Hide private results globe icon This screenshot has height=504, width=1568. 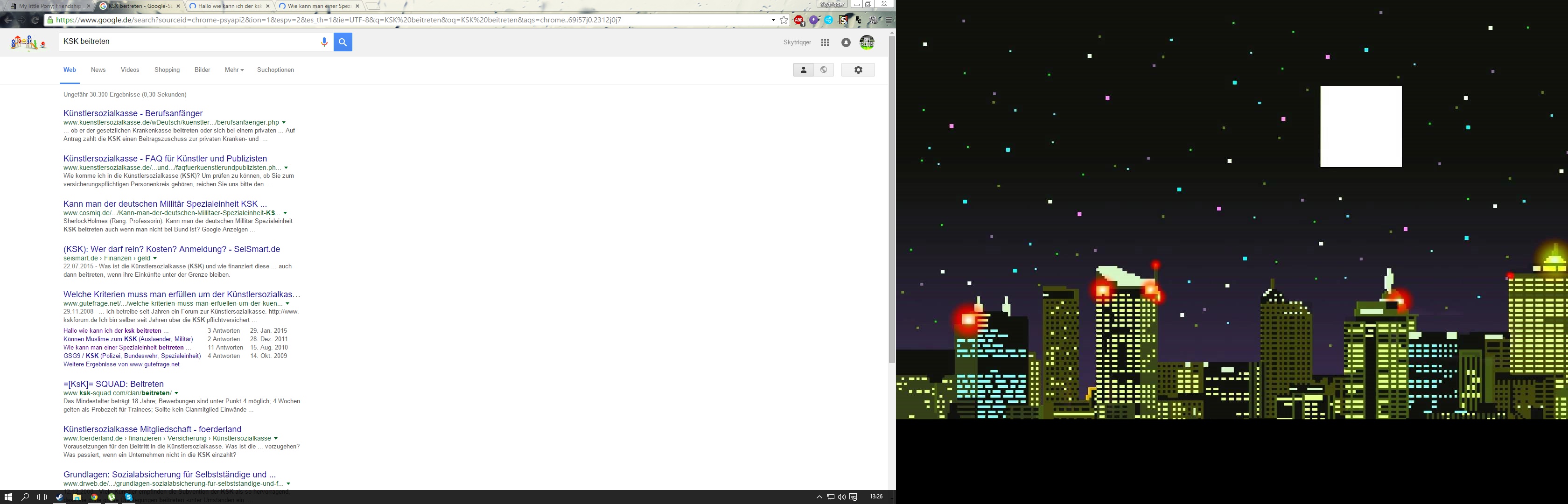(x=824, y=70)
